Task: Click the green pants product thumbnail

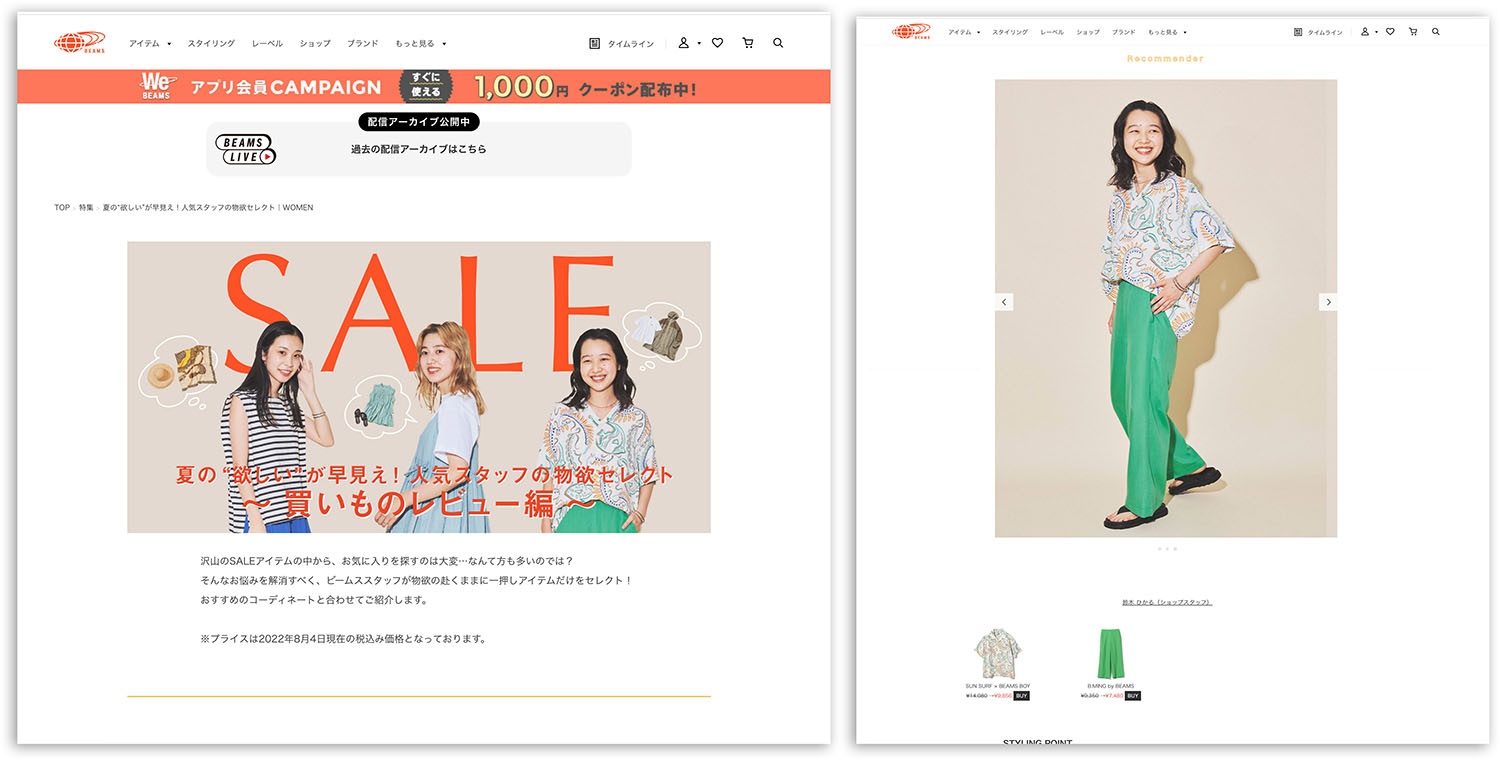Action: pos(1111,654)
